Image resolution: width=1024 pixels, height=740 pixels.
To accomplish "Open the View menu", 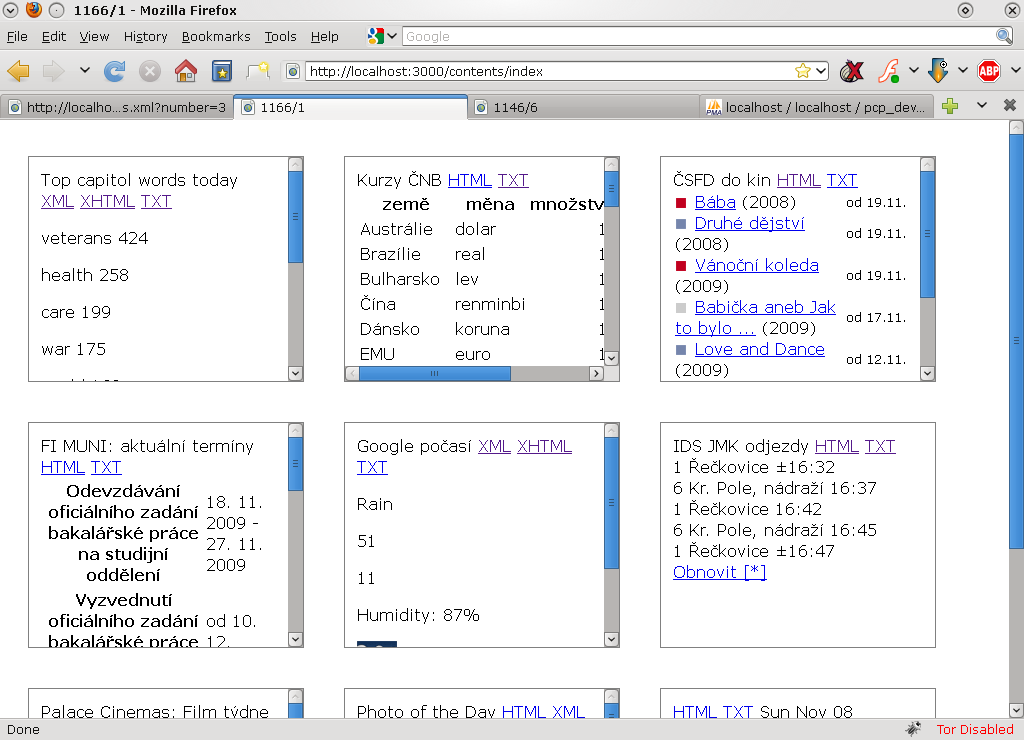I will (94, 37).
